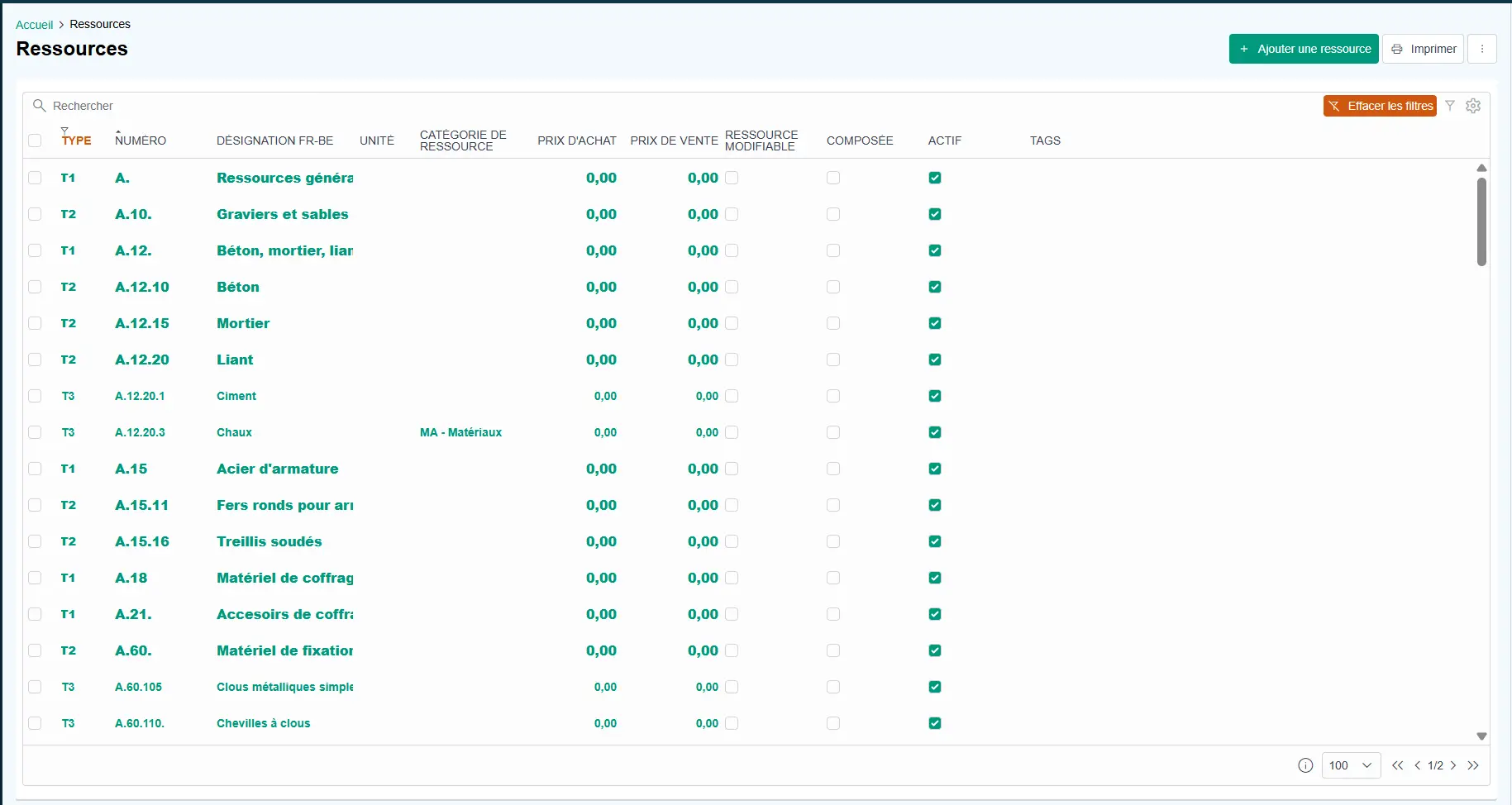The image size is (1512, 805).
Task: Click scrollbar down arrow
Action: click(1481, 736)
